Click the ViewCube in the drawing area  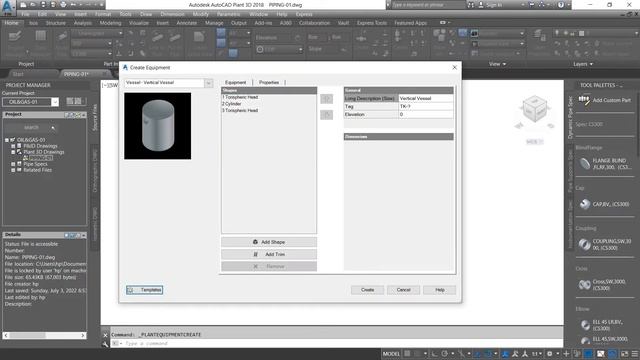[534, 109]
